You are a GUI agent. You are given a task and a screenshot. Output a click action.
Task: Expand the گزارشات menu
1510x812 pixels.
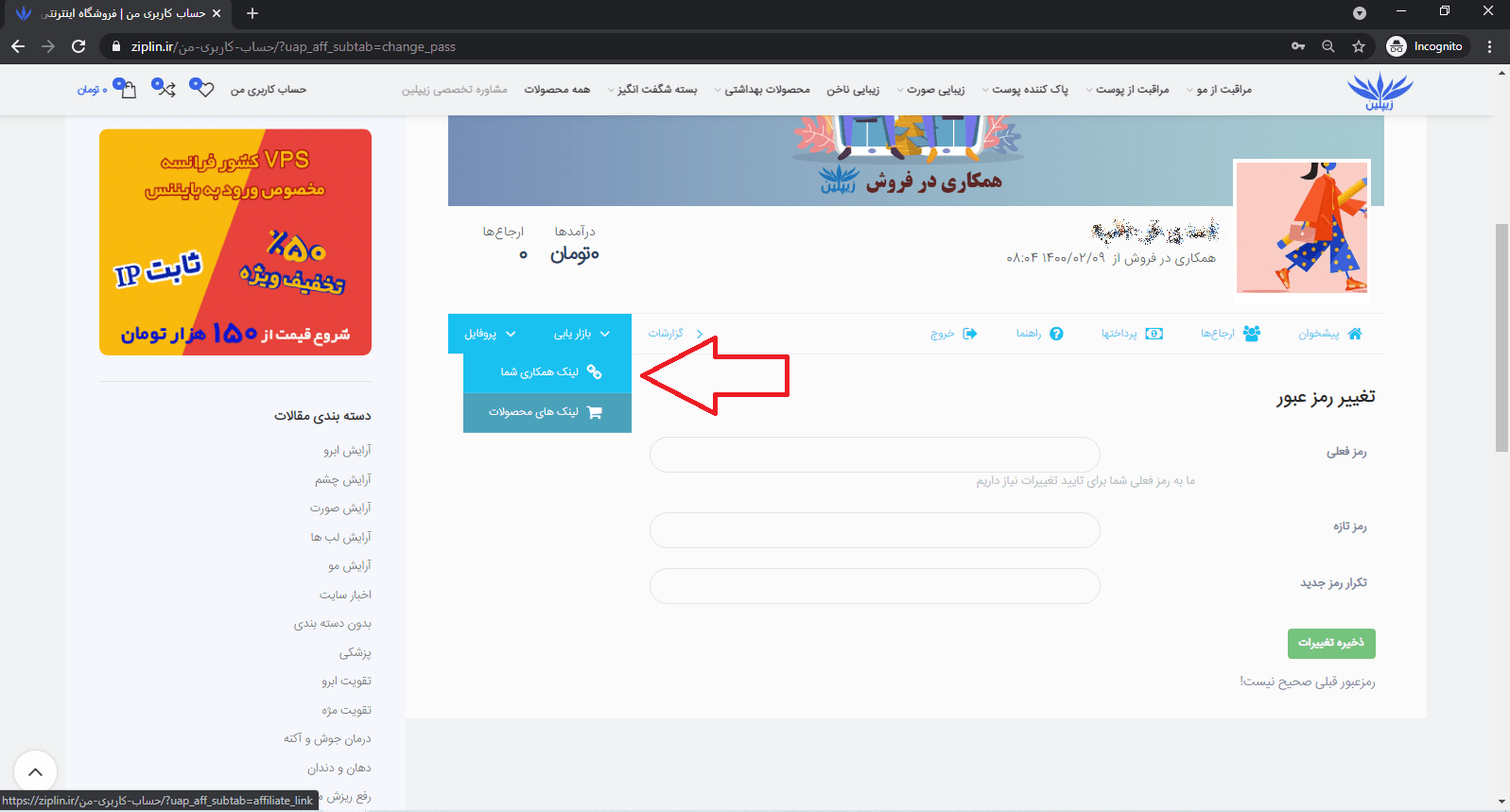click(675, 334)
